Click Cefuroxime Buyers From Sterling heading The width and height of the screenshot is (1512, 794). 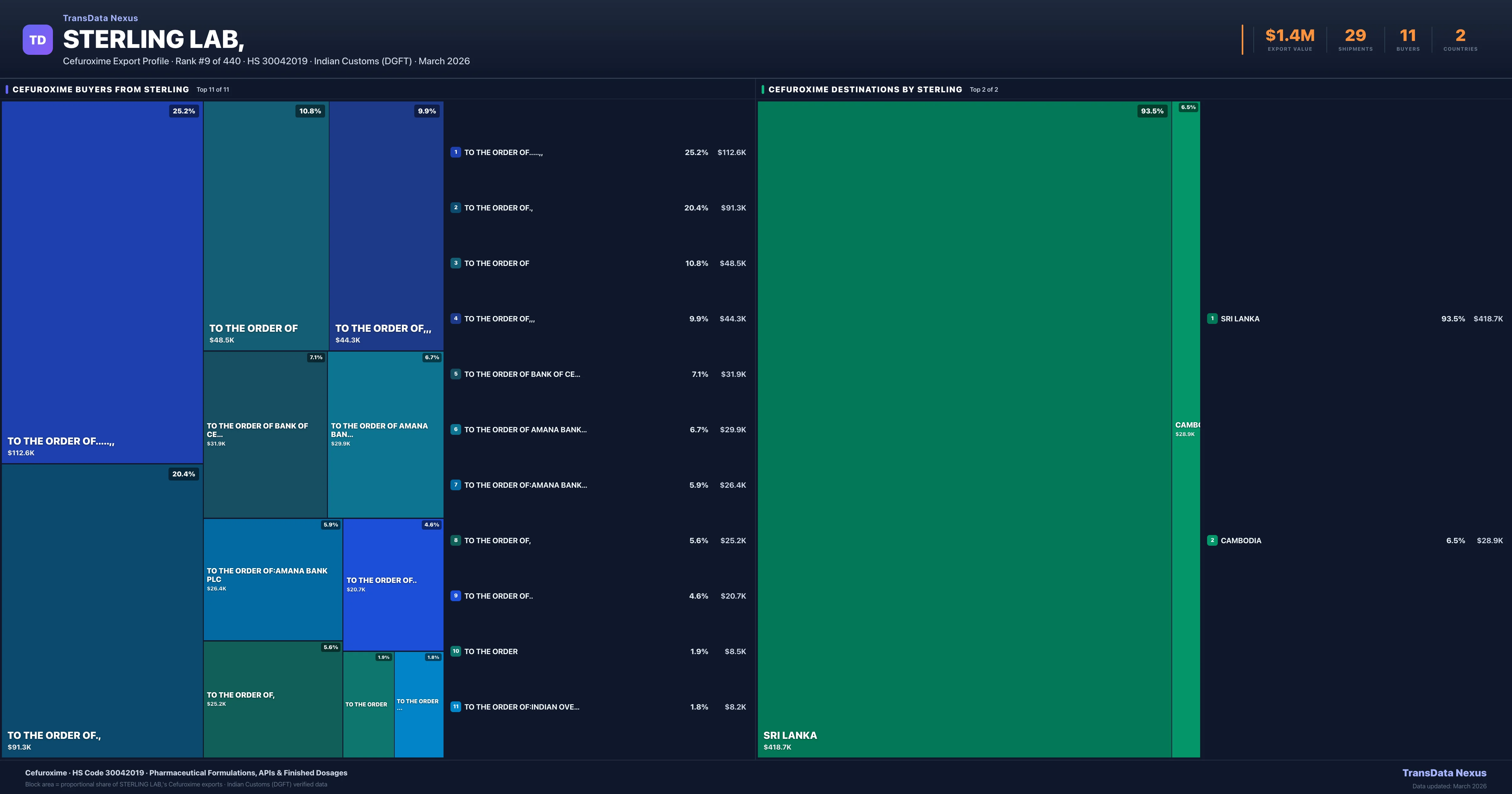100,89
